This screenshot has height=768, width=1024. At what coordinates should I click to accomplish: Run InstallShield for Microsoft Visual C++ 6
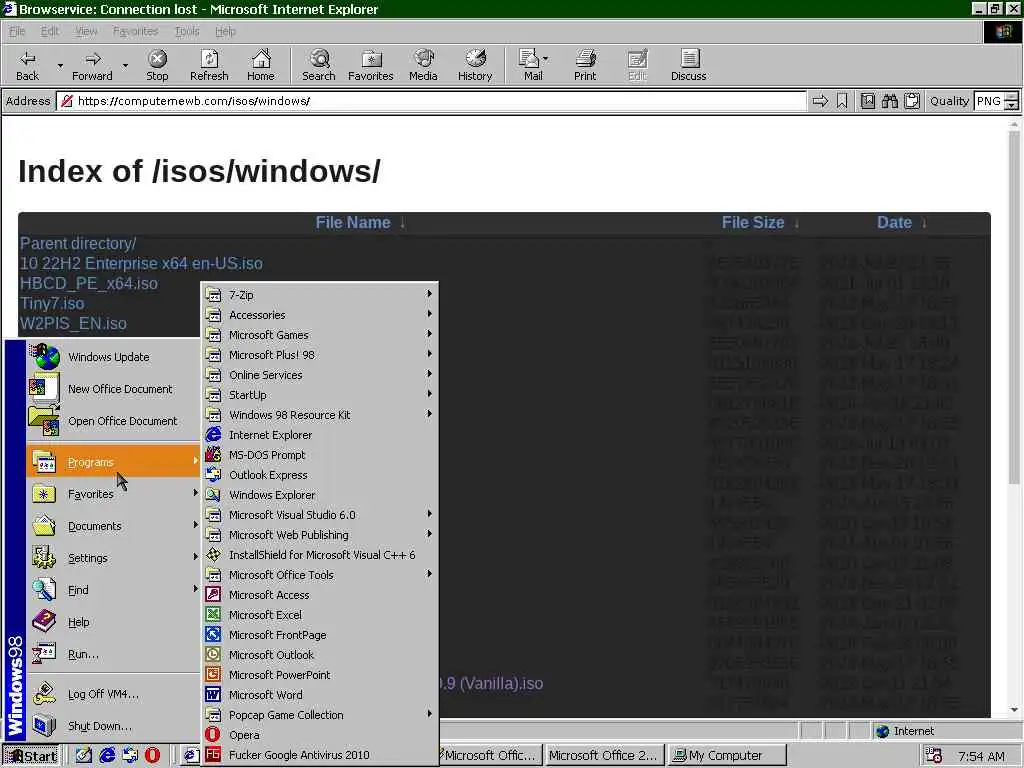click(320, 555)
